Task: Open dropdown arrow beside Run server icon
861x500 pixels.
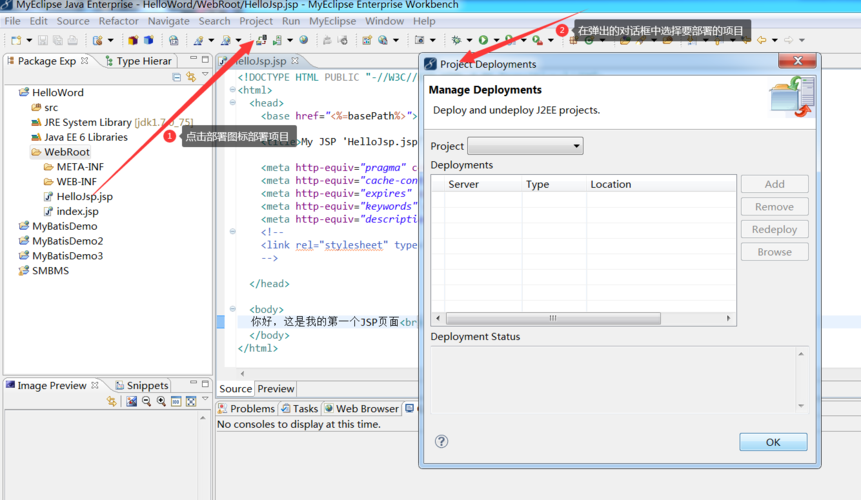Action: click(290, 40)
